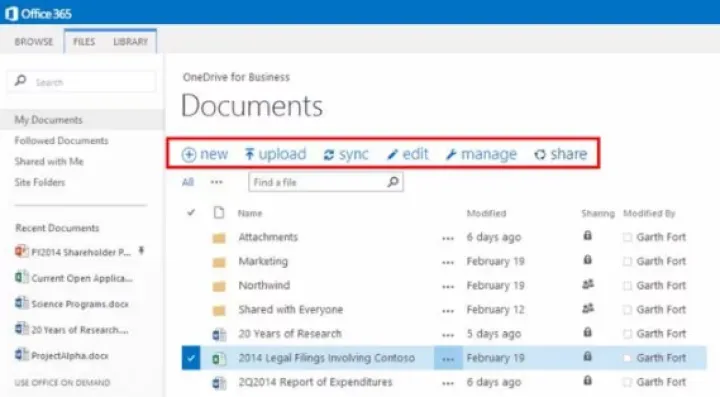Viewport: 720px width, 397px height.
Task: Open the Marketing folder
Action: point(263,261)
